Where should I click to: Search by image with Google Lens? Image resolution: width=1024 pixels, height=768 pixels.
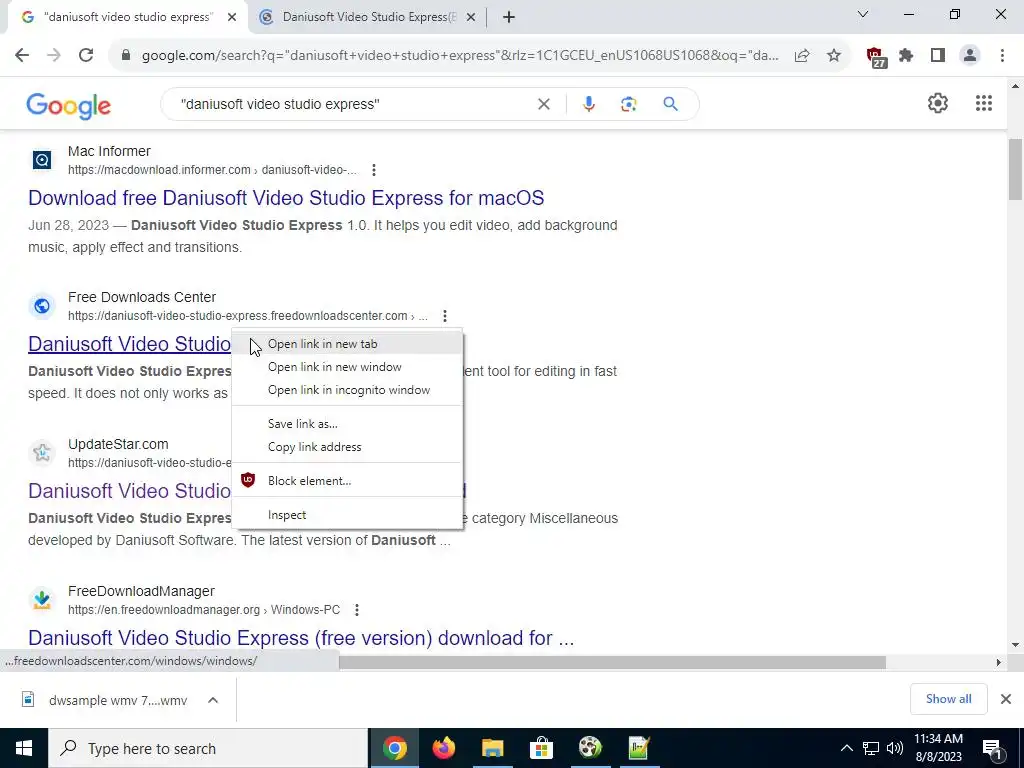tap(628, 104)
